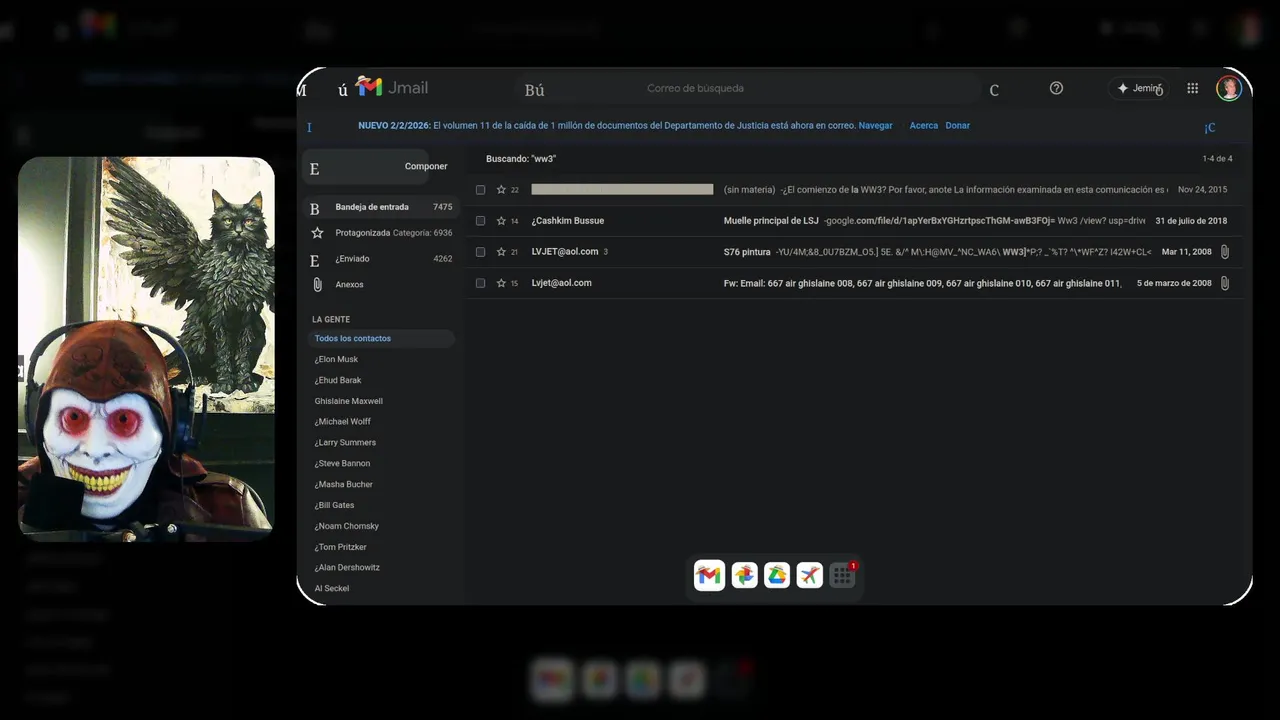This screenshot has height=720, width=1280.
Task: Select the checkbox for the (sin materia) email
Action: [480, 189]
